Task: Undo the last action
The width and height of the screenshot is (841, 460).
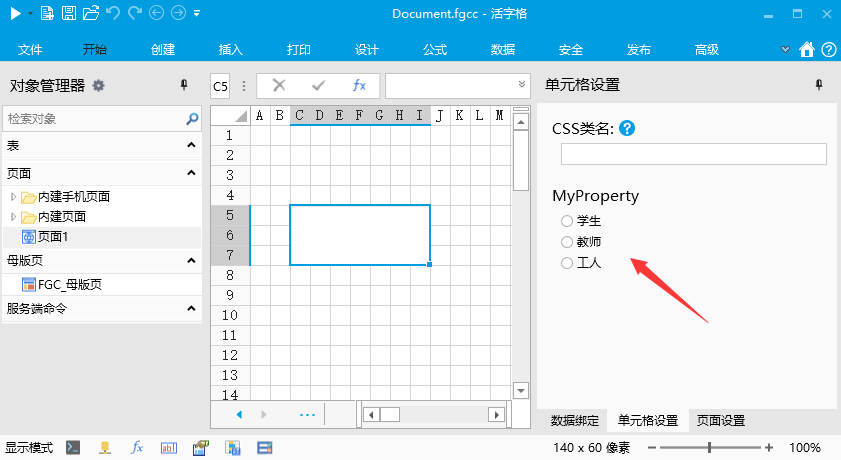Action: coord(113,13)
